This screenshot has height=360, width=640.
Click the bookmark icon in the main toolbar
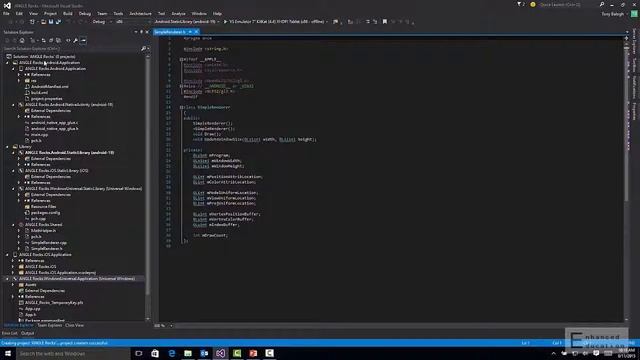click(x=384, y=22)
